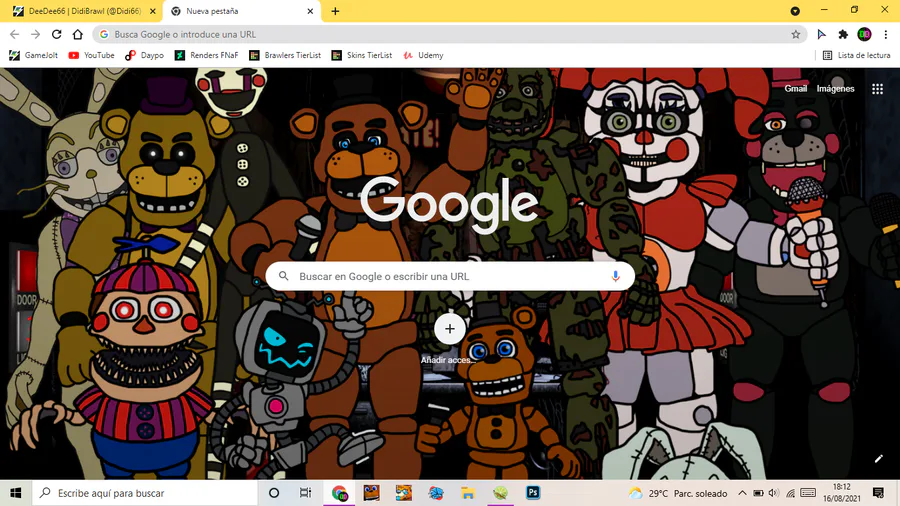The image size is (900, 506).
Task: Click the address bar URL field
Action: [x=451, y=34]
